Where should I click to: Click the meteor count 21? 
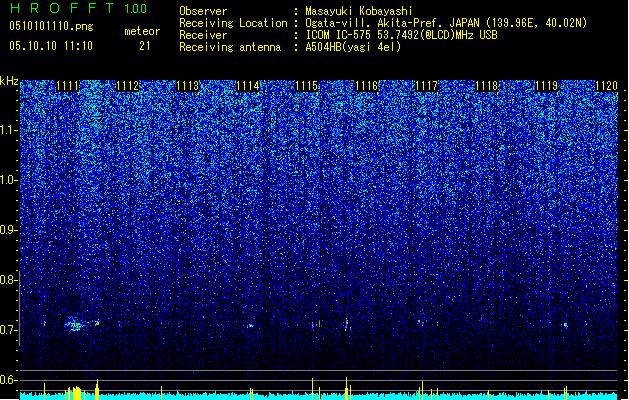click(145, 46)
